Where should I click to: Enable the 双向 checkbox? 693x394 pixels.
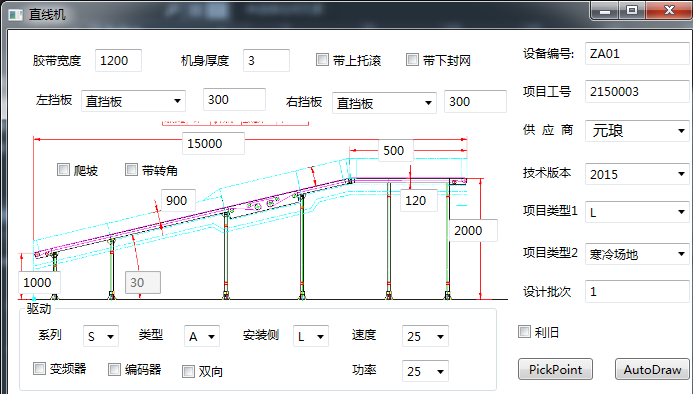(189, 371)
